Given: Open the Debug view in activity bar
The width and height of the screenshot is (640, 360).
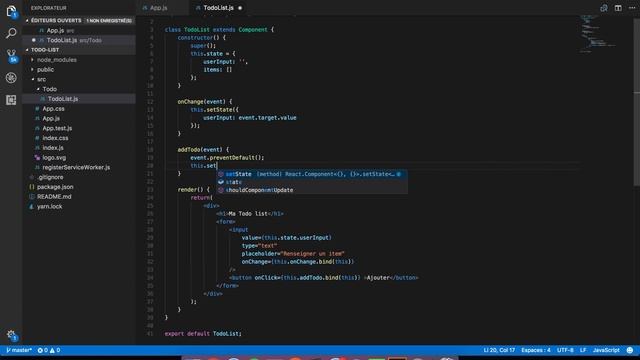Looking at the screenshot, I should coord(11,78).
